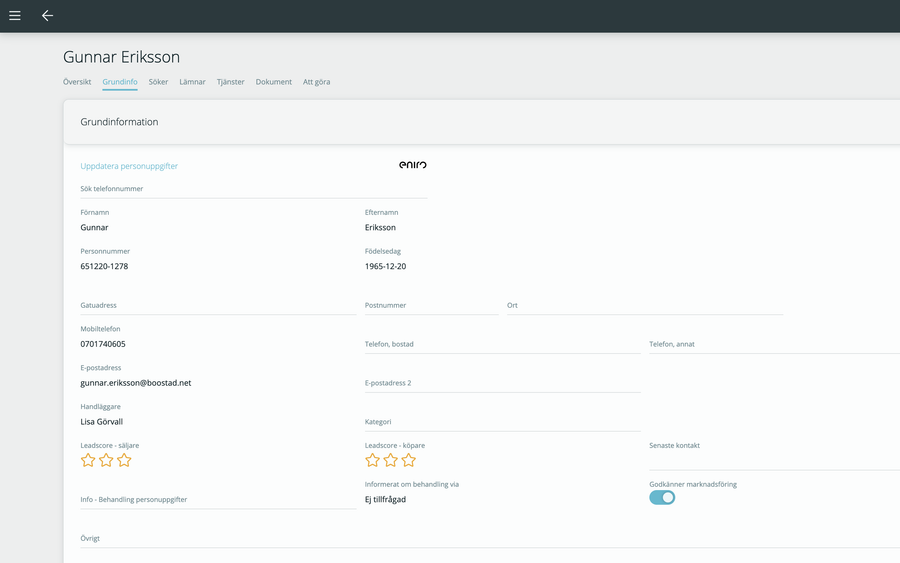Switch to Att göra tab
Image resolution: width=900 pixels, height=563 pixels.
pos(316,81)
